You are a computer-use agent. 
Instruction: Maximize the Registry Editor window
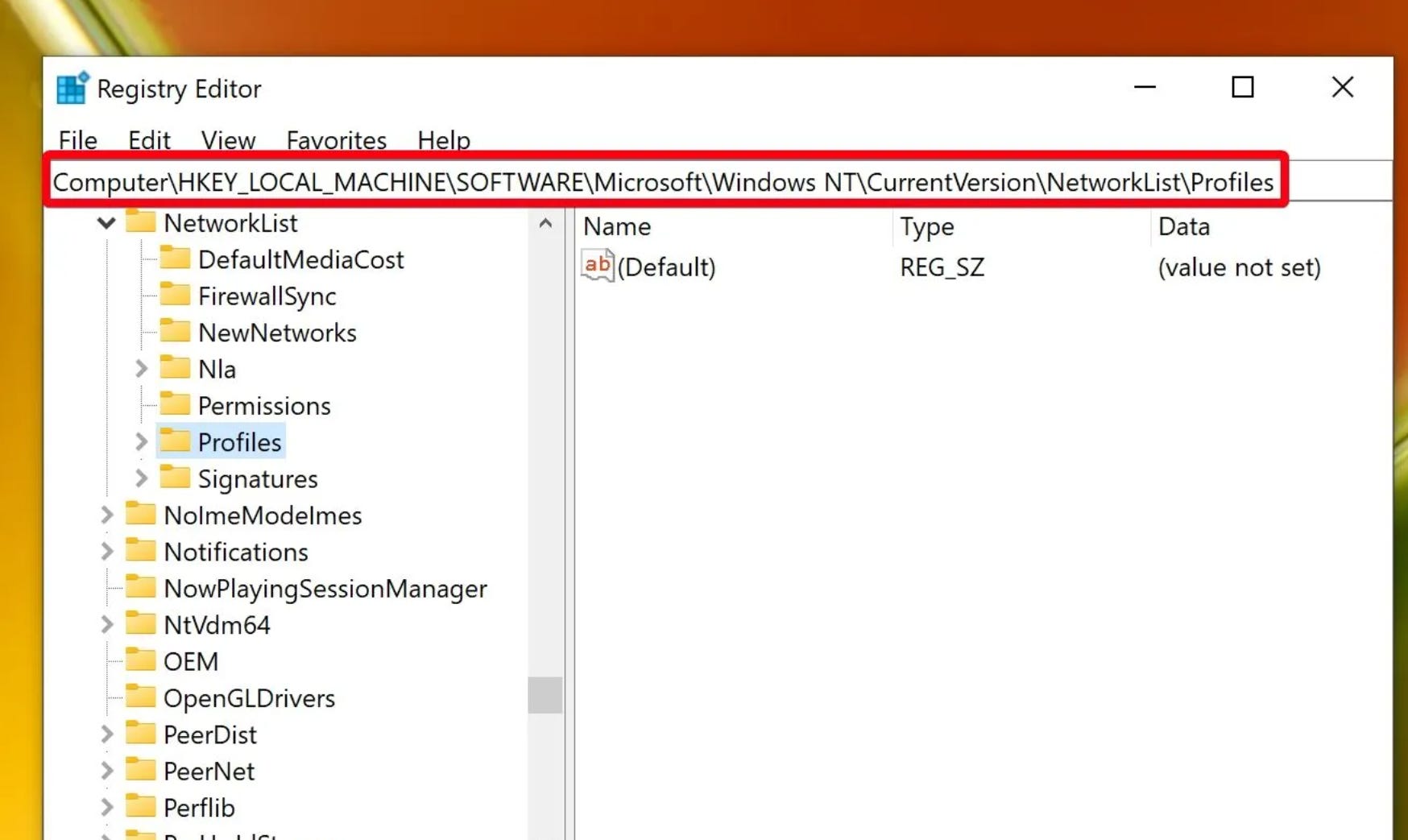(1243, 87)
